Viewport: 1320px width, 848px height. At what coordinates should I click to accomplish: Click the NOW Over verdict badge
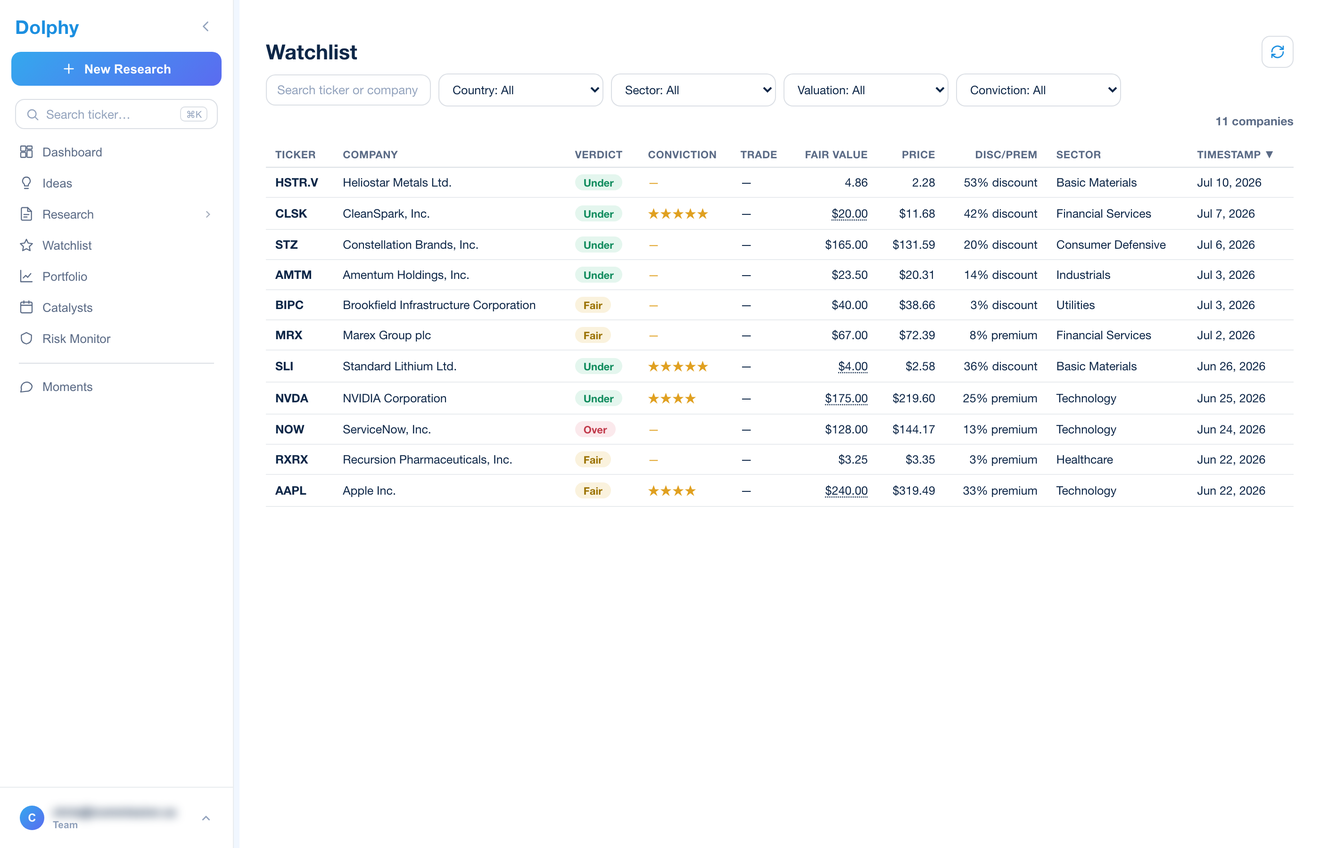pos(595,430)
